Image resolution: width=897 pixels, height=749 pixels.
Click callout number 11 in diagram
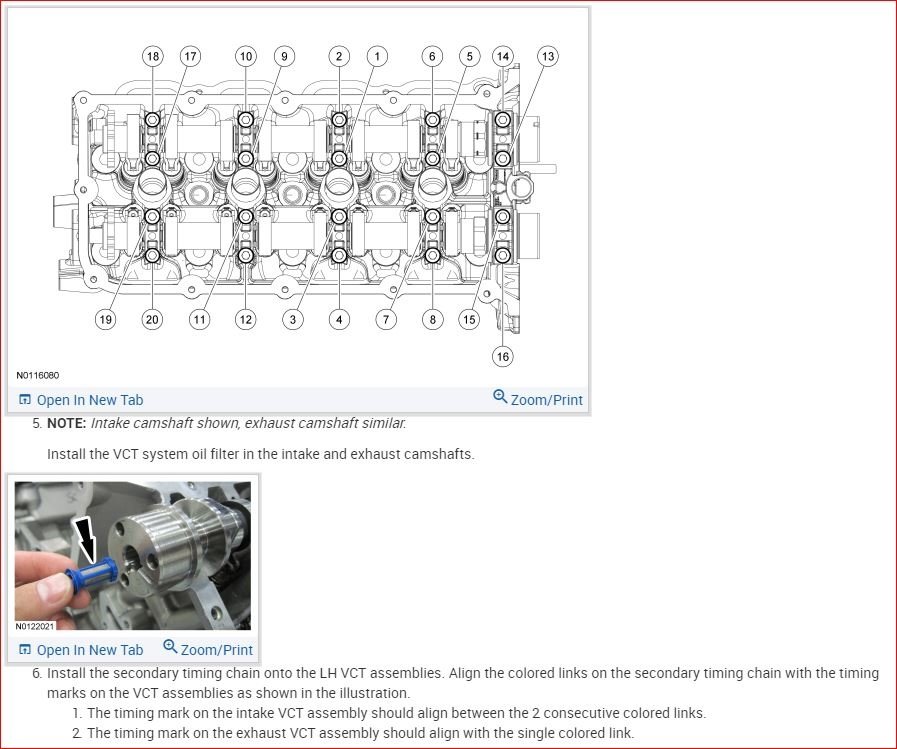click(199, 319)
